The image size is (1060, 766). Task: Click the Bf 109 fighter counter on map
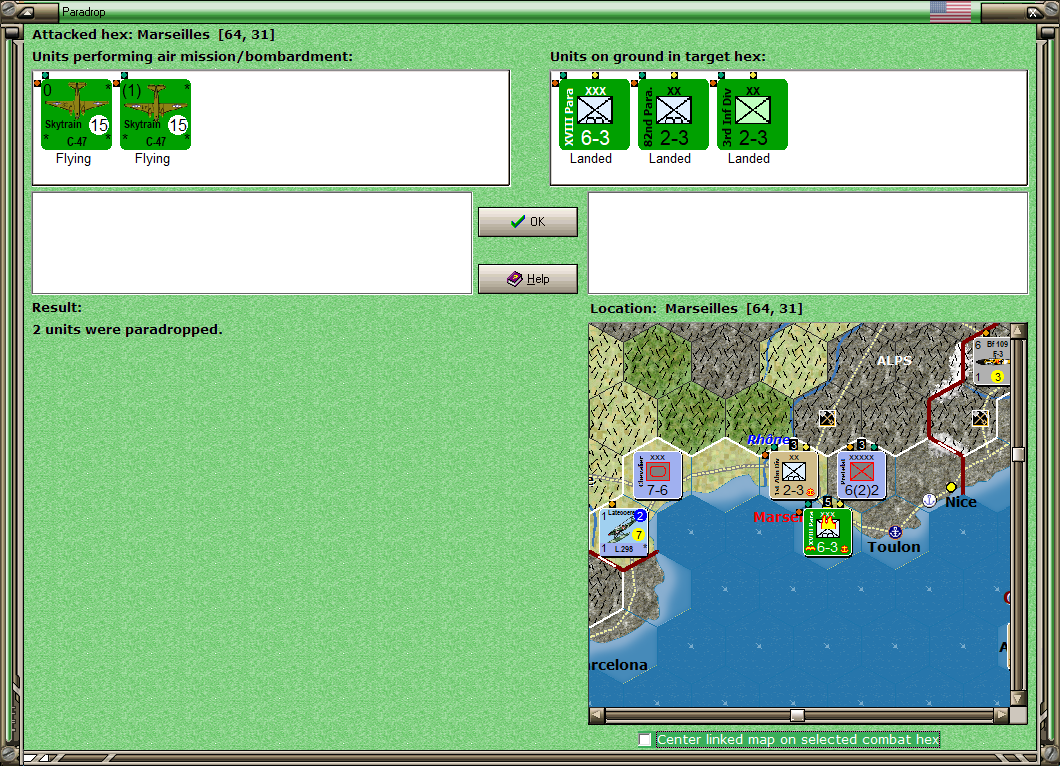click(x=992, y=361)
